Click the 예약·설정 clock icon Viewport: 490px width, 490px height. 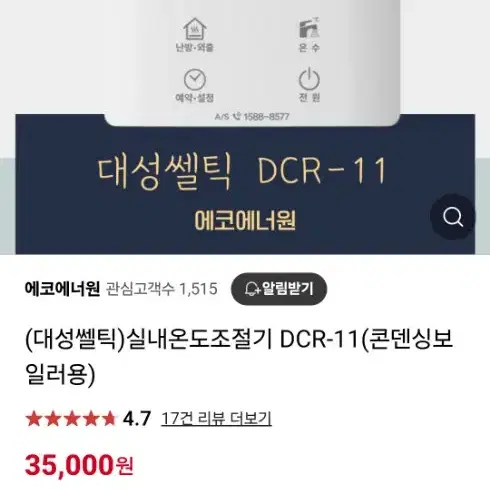(195, 80)
